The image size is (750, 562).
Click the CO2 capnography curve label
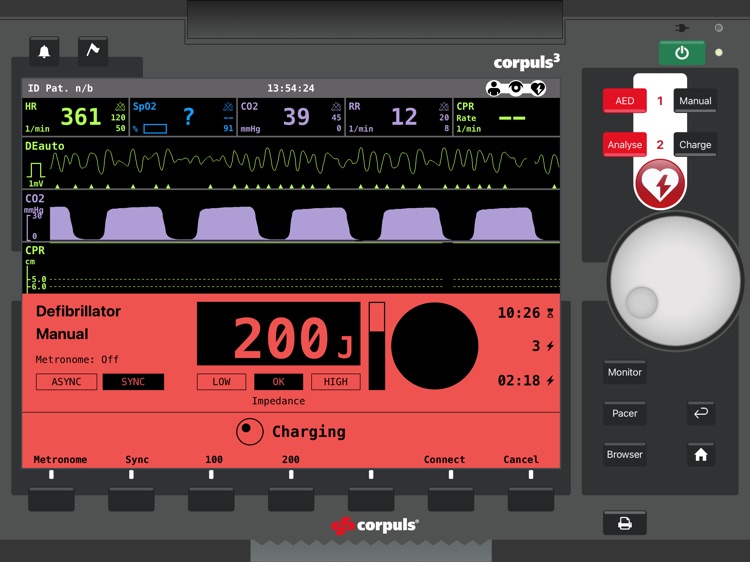34,198
